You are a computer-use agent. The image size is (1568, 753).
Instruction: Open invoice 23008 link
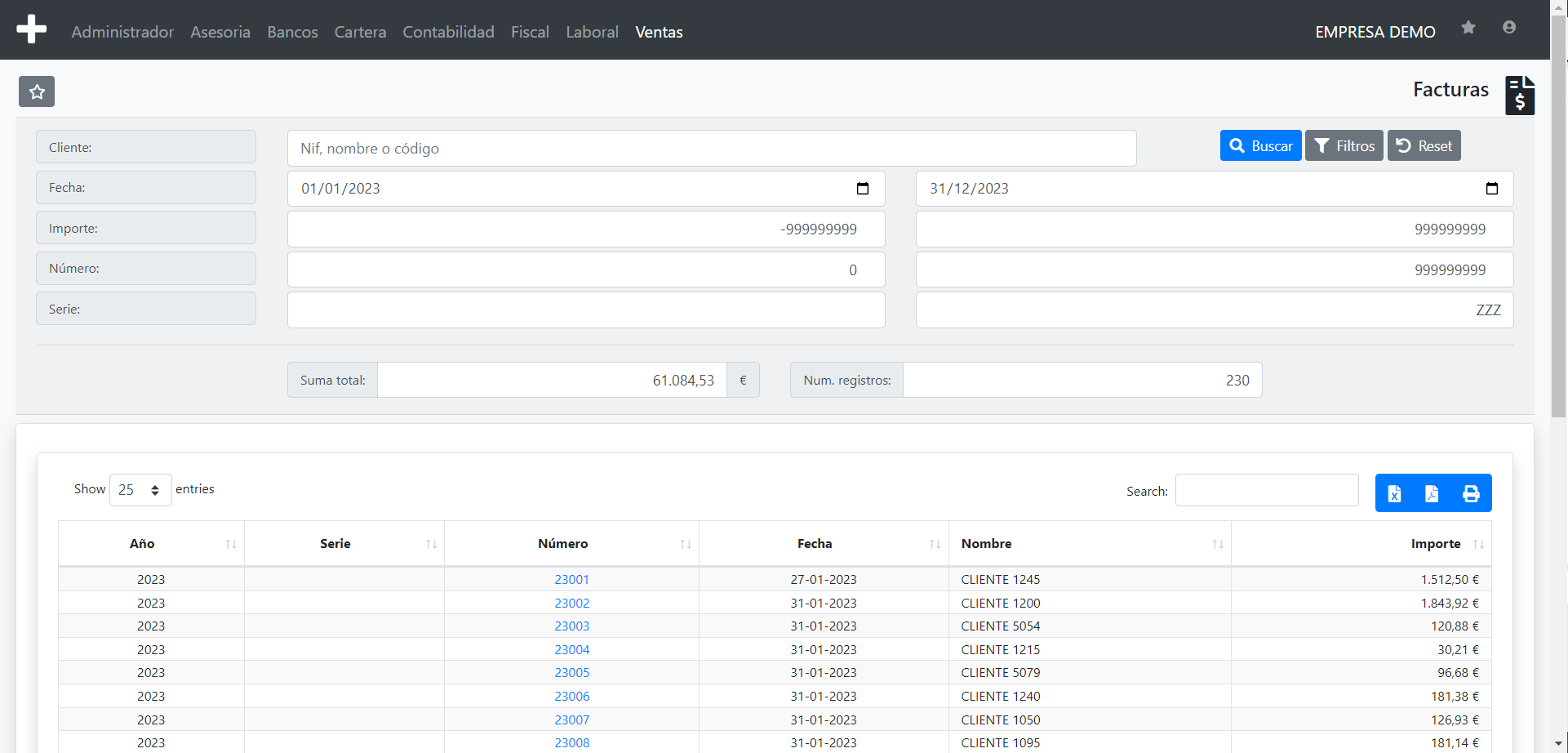tap(571, 742)
